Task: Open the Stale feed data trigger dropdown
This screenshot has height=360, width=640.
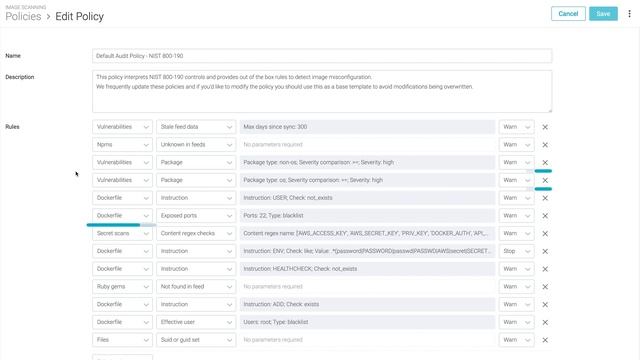Action: (x=196, y=127)
